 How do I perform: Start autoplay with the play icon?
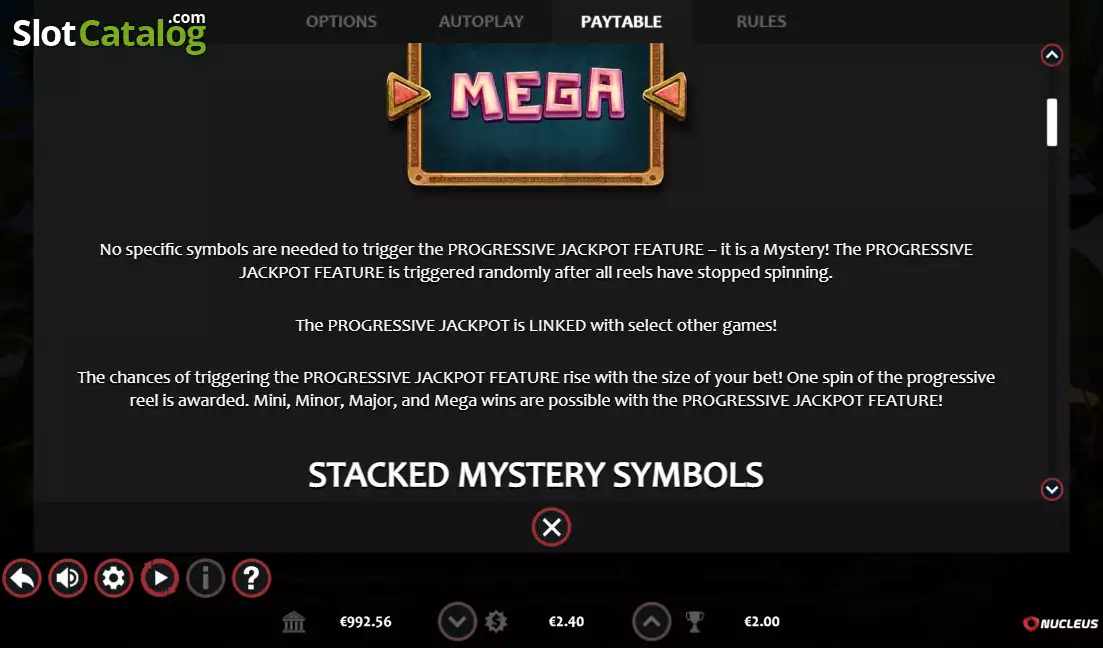pyautogui.click(x=160, y=578)
